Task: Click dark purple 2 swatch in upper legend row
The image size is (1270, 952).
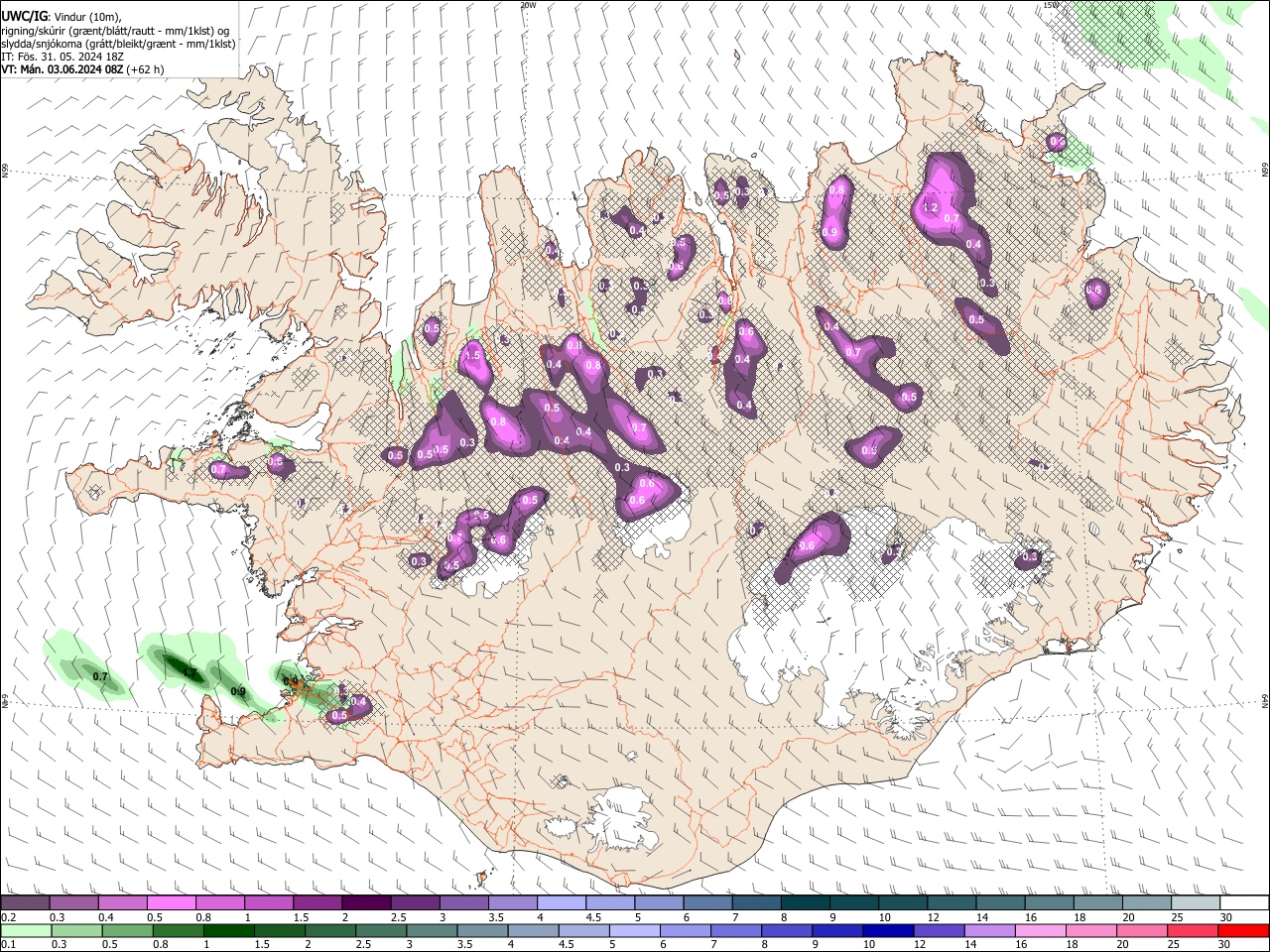Action: coord(365,903)
